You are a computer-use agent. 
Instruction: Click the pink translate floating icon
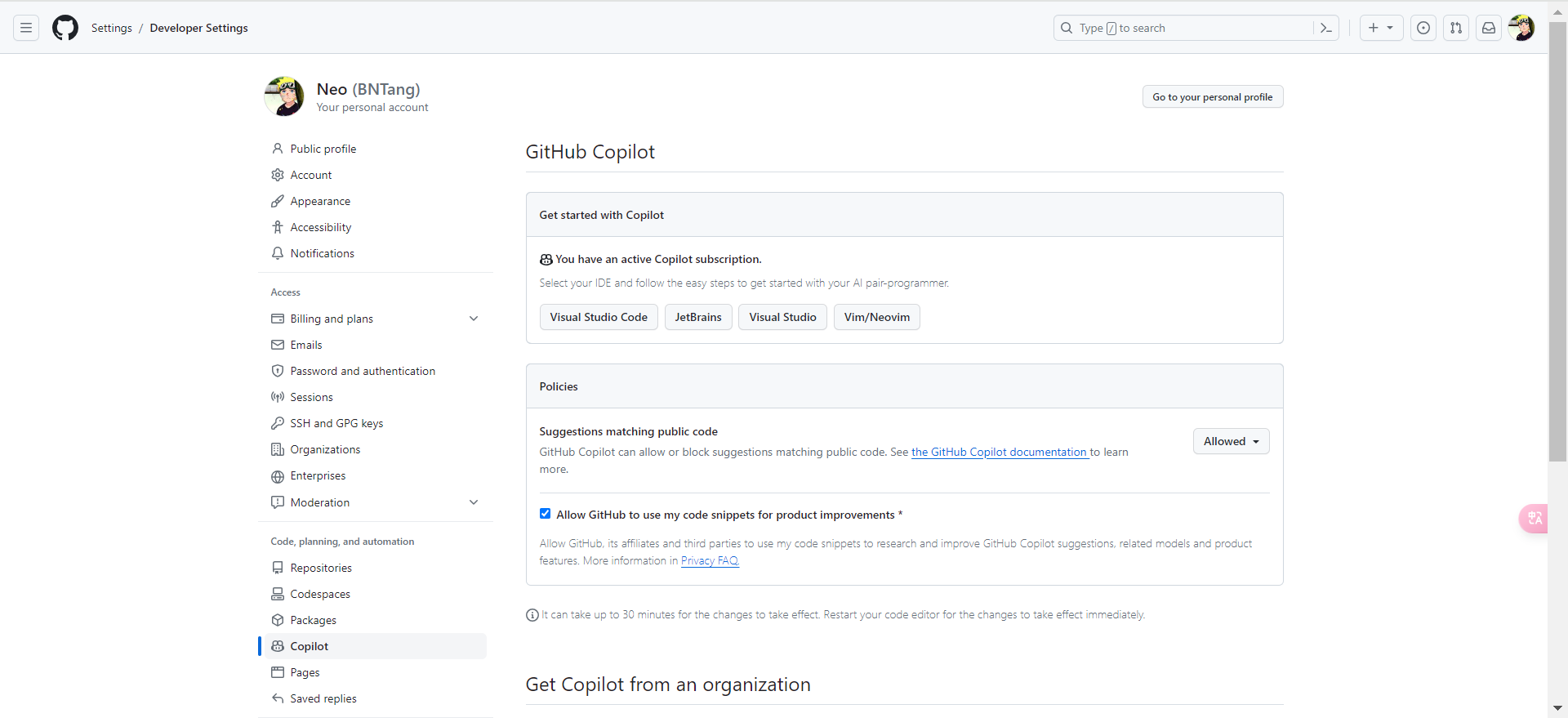point(1534,519)
